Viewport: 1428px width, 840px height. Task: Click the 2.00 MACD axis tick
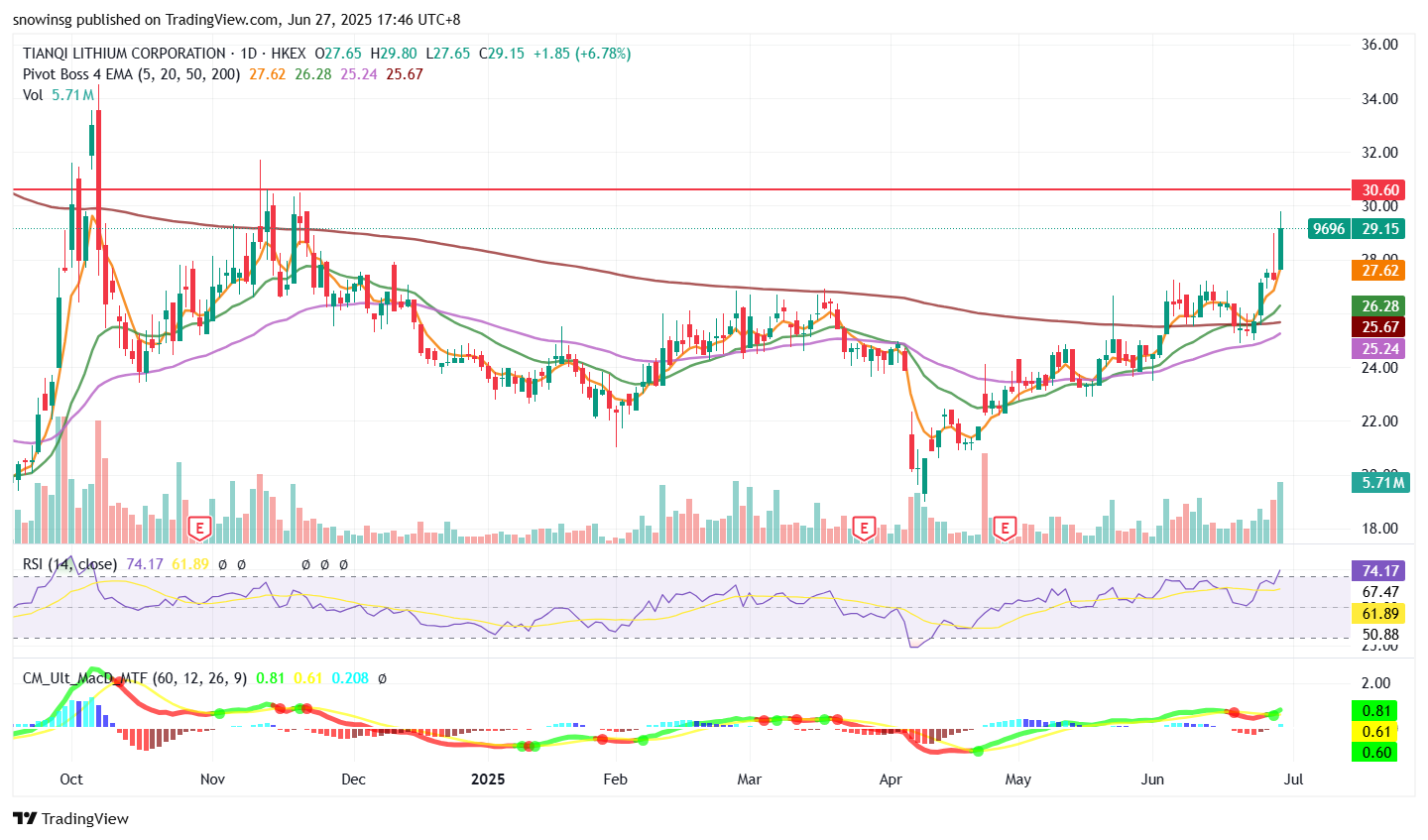(1376, 683)
